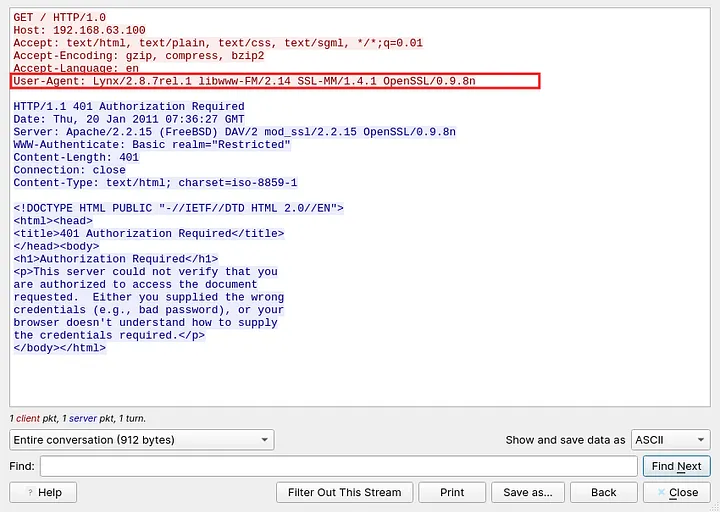Click the 'Accept-Encoding: gzip, compress, bzip2' line
The height and width of the screenshot is (512, 720).
coord(139,56)
